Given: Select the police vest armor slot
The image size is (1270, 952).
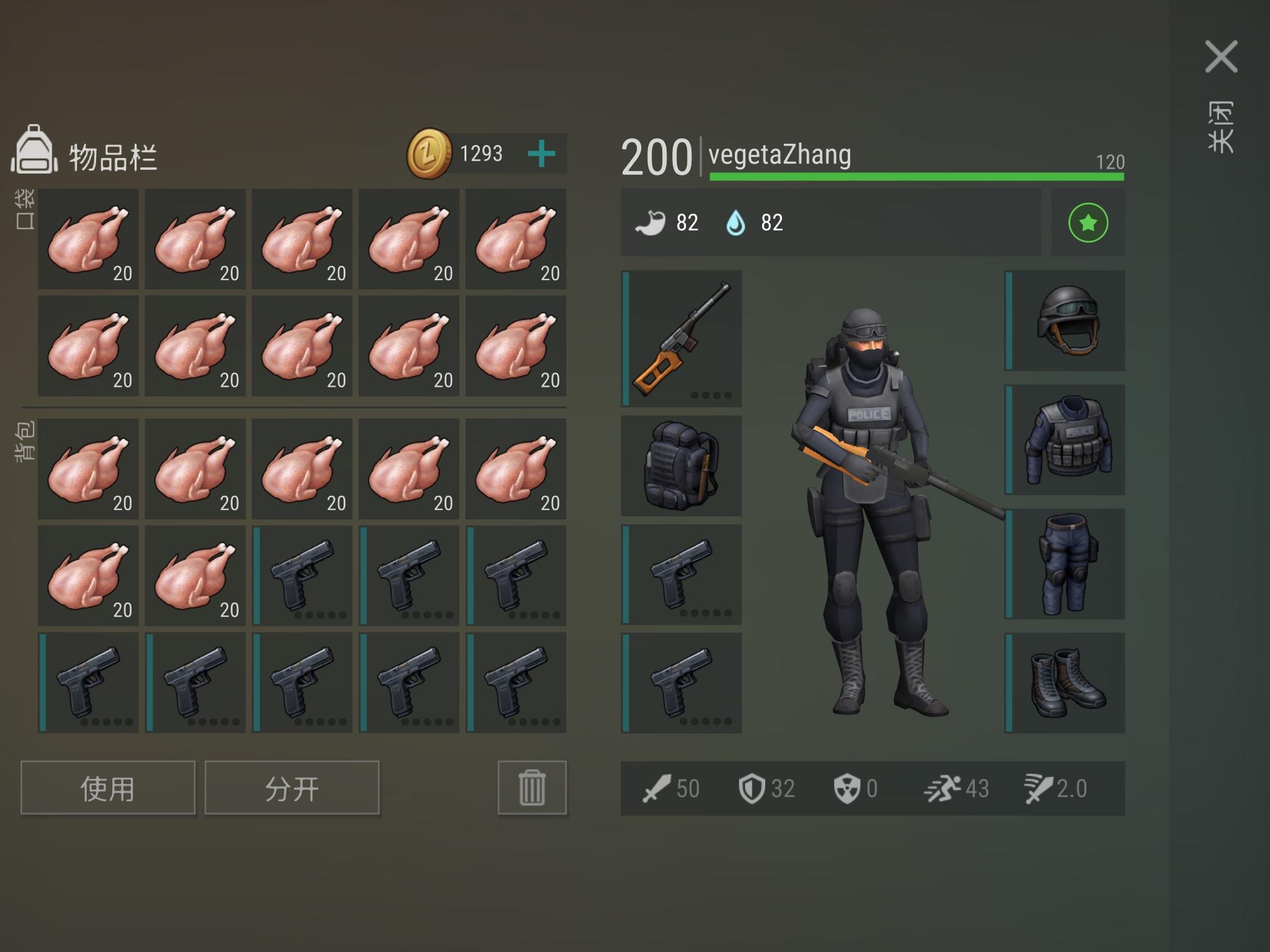Looking at the screenshot, I should [1065, 439].
